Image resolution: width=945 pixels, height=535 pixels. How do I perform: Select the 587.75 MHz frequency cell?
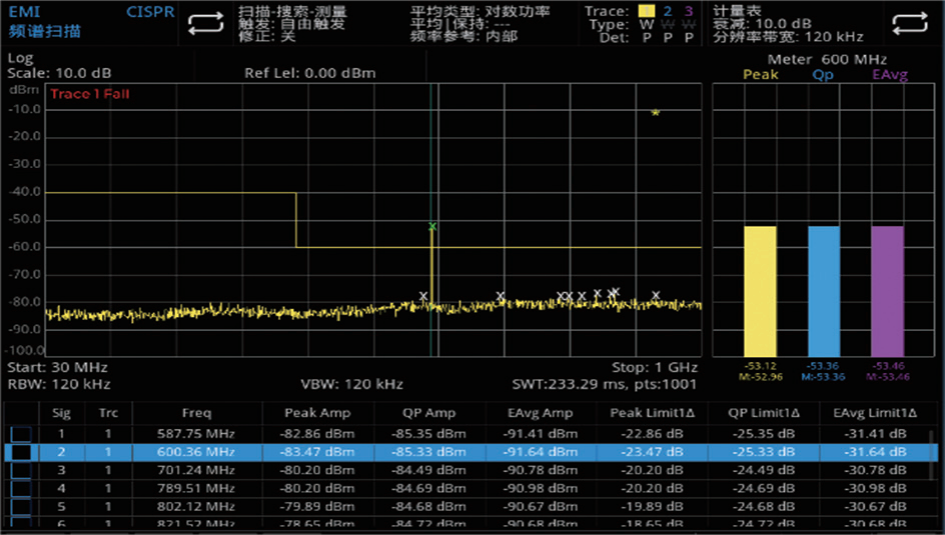point(196,434)
